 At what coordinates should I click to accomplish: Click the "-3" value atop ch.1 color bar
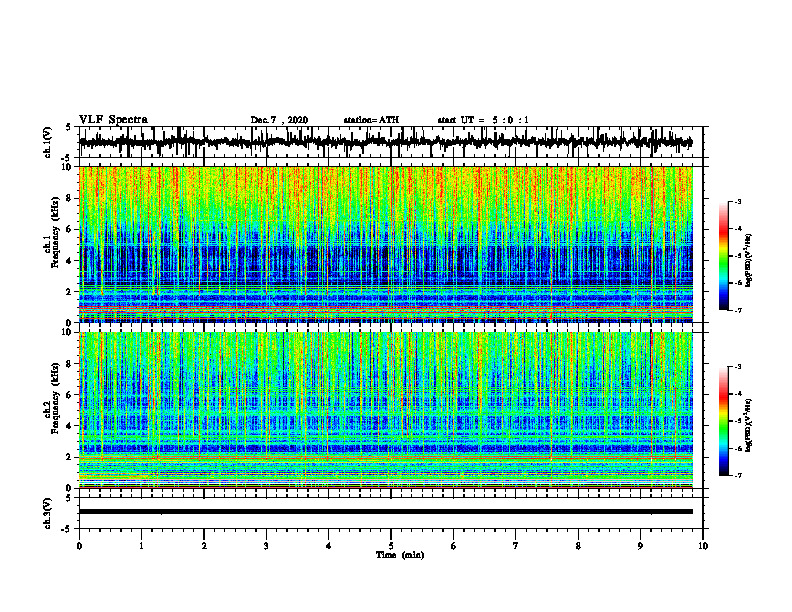(738, 201)
